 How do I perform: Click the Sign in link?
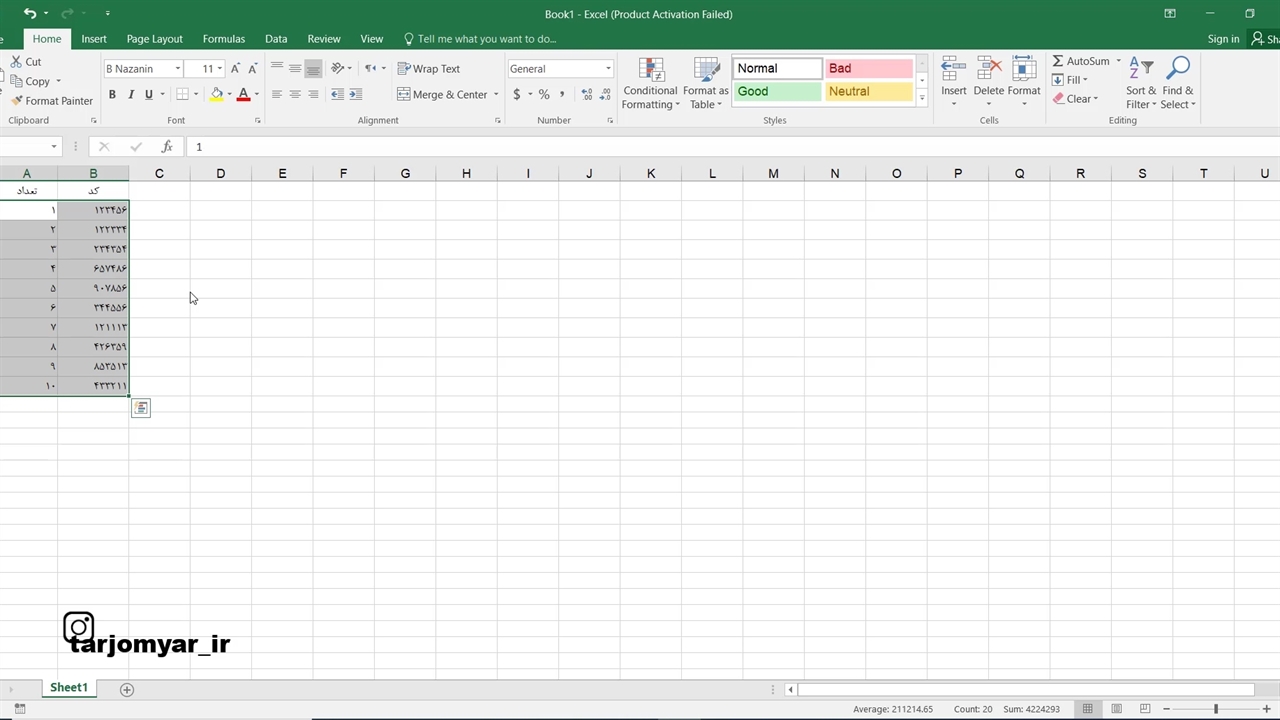(1223, 39)
